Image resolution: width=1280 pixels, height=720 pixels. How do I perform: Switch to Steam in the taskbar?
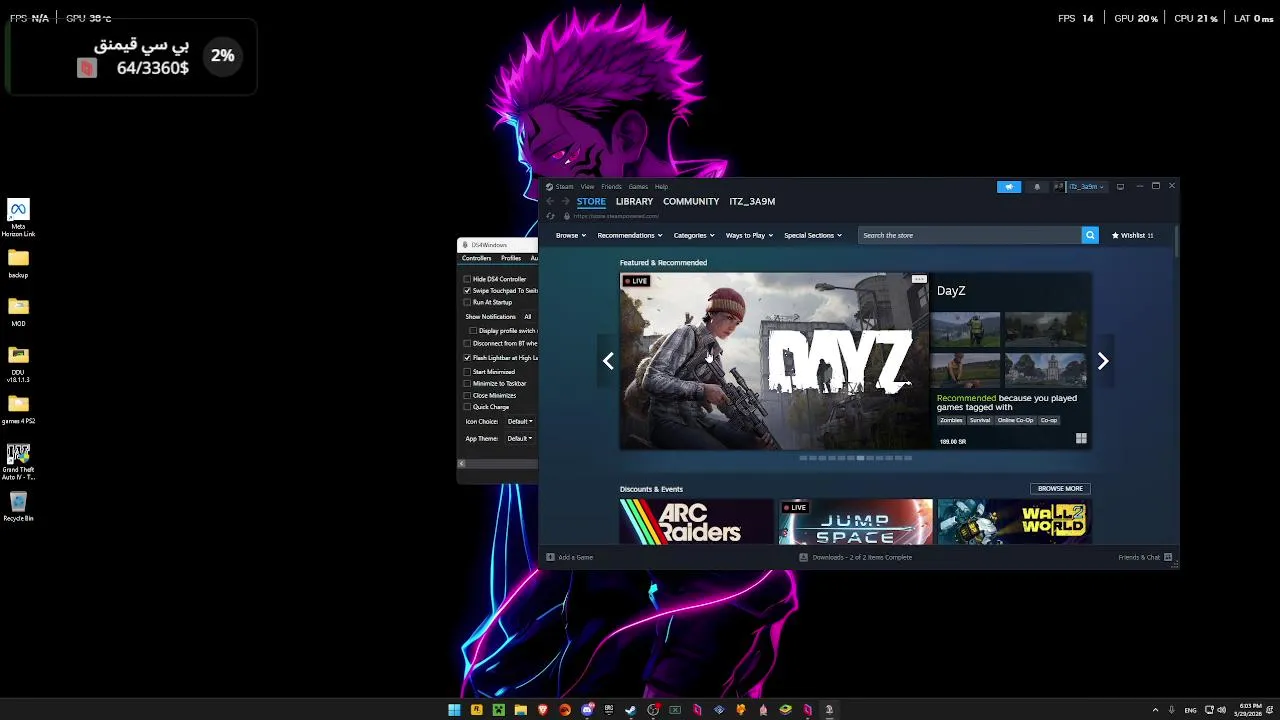[631, 710]
